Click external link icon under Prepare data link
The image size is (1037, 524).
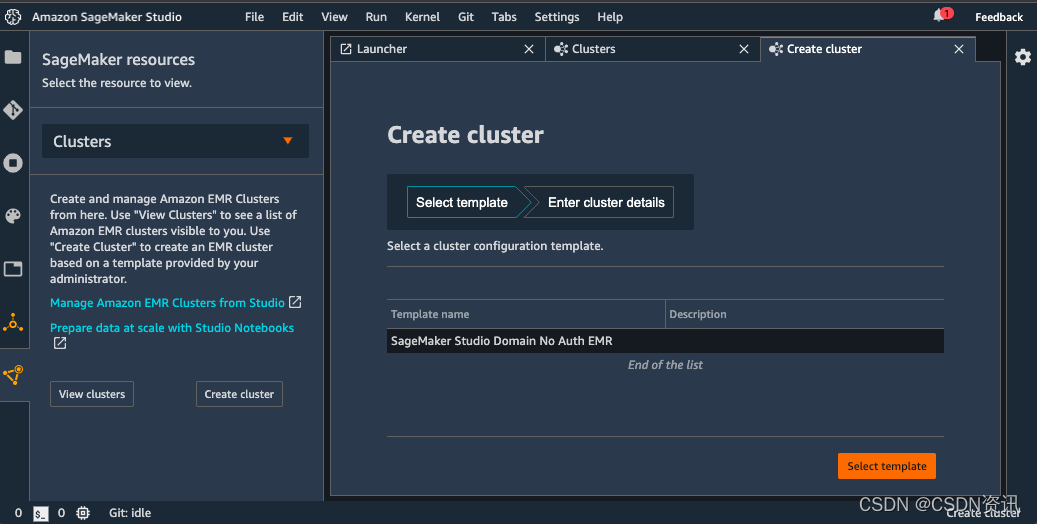(x=60, y=343)
